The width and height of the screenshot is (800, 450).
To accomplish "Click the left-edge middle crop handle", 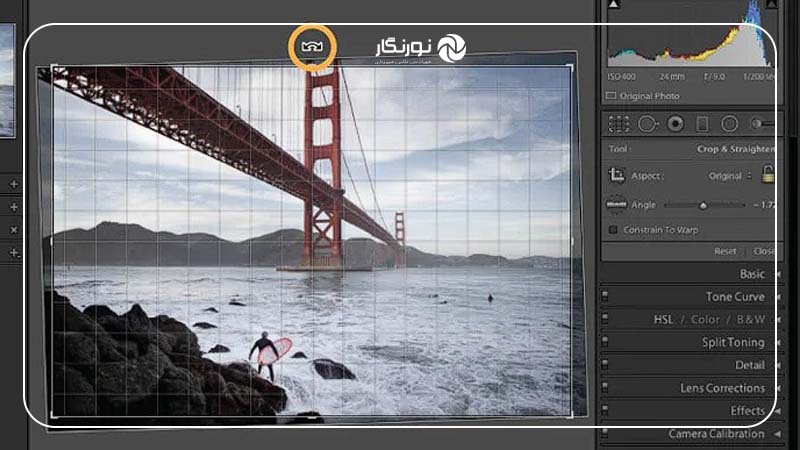I will 51,241.
